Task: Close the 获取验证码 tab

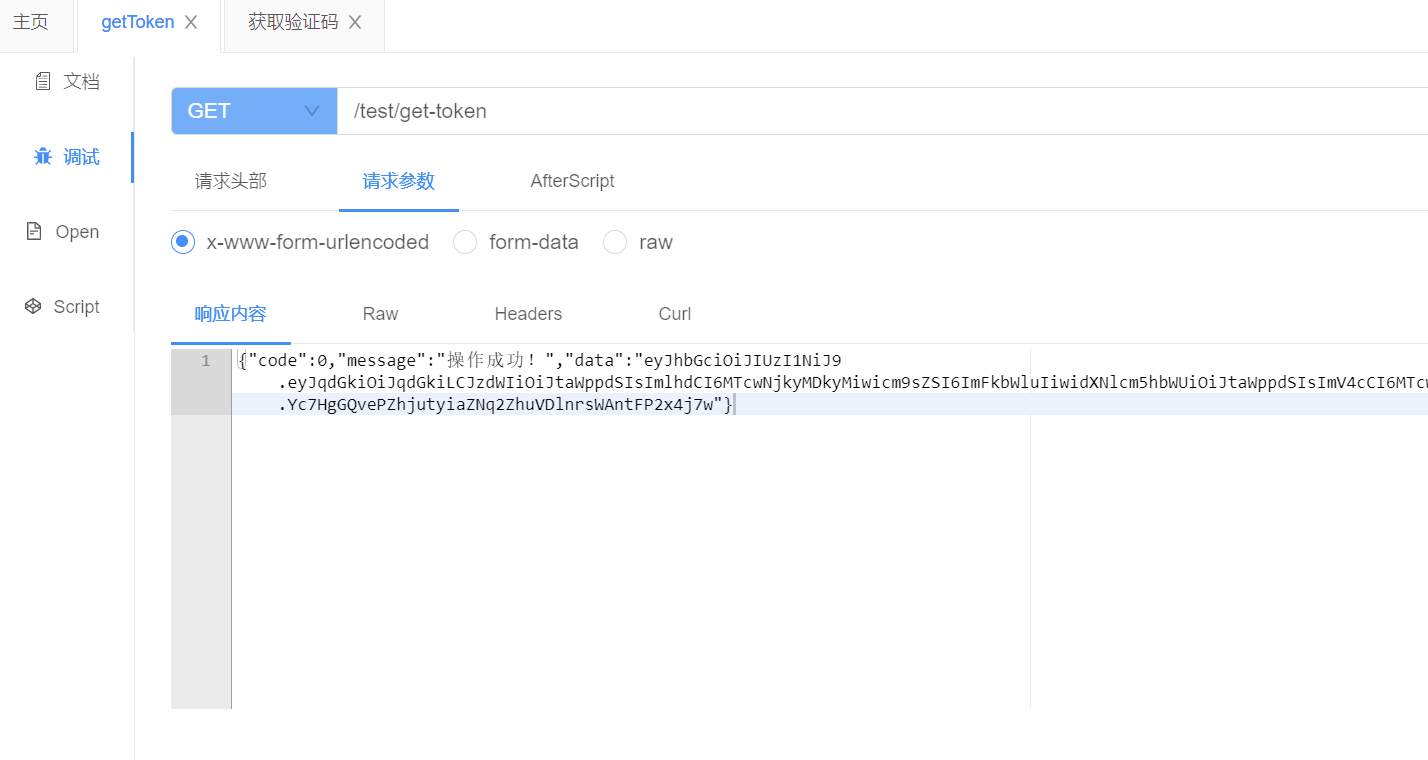Action: (354, 22)
